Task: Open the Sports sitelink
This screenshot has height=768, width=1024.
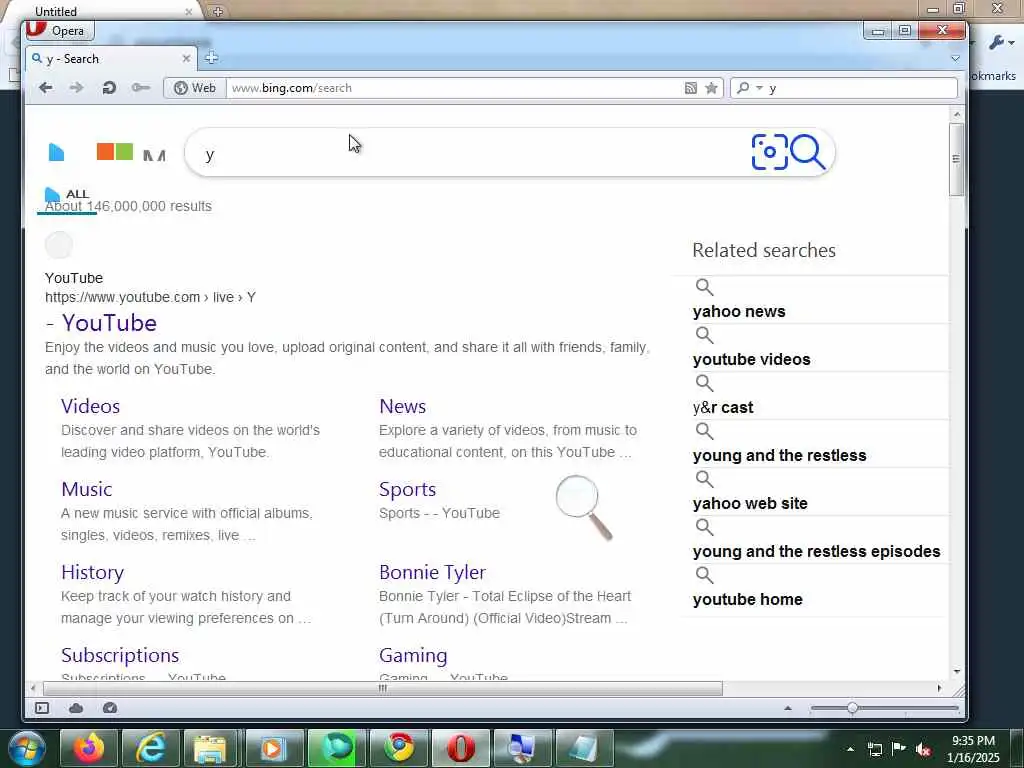Action: point(408,490)
